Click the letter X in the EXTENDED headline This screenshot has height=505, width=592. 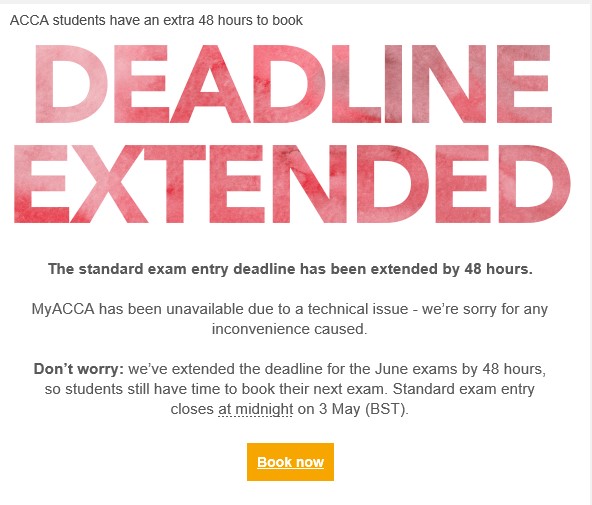point(109,184)
